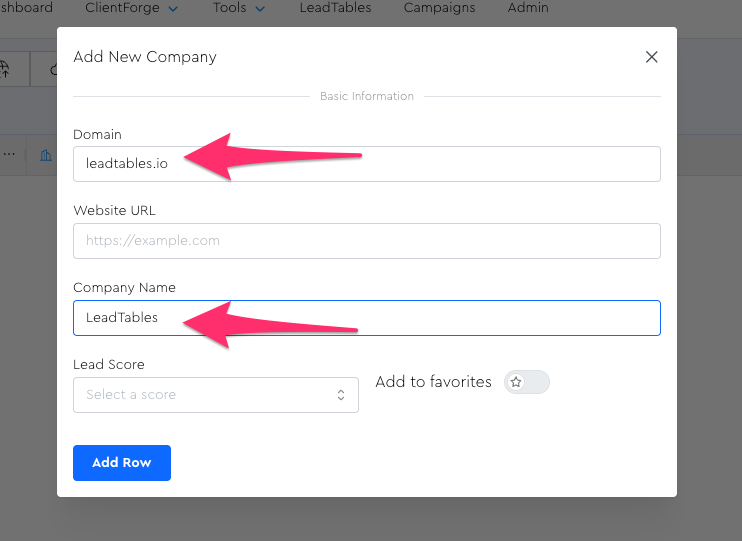The height and width of the screenshot is (541, 742).
Task: Toggle Add to favorites switch
Action: point(527,382)
